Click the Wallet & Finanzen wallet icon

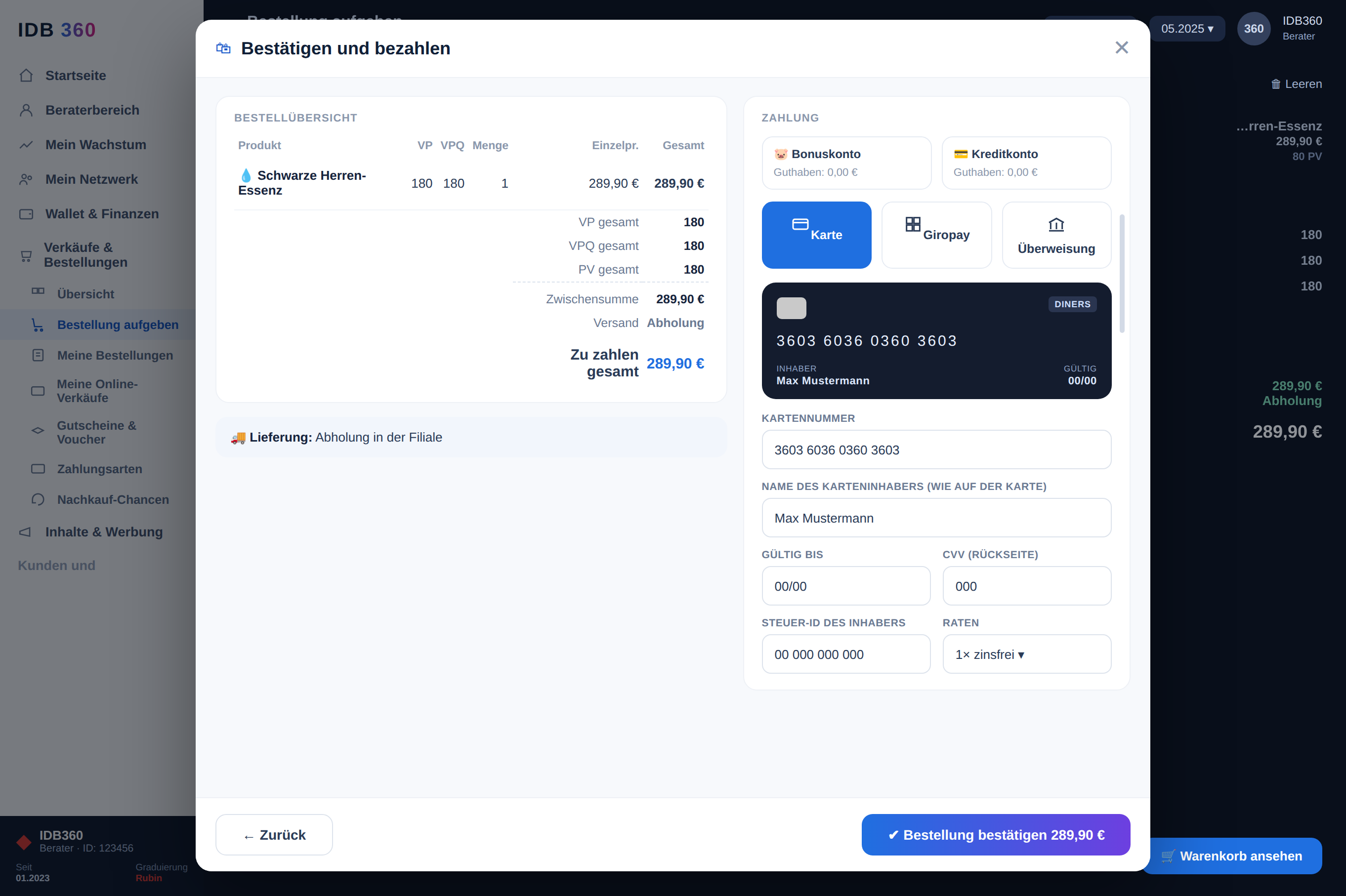pyautogui.click(x=26, y=214)
